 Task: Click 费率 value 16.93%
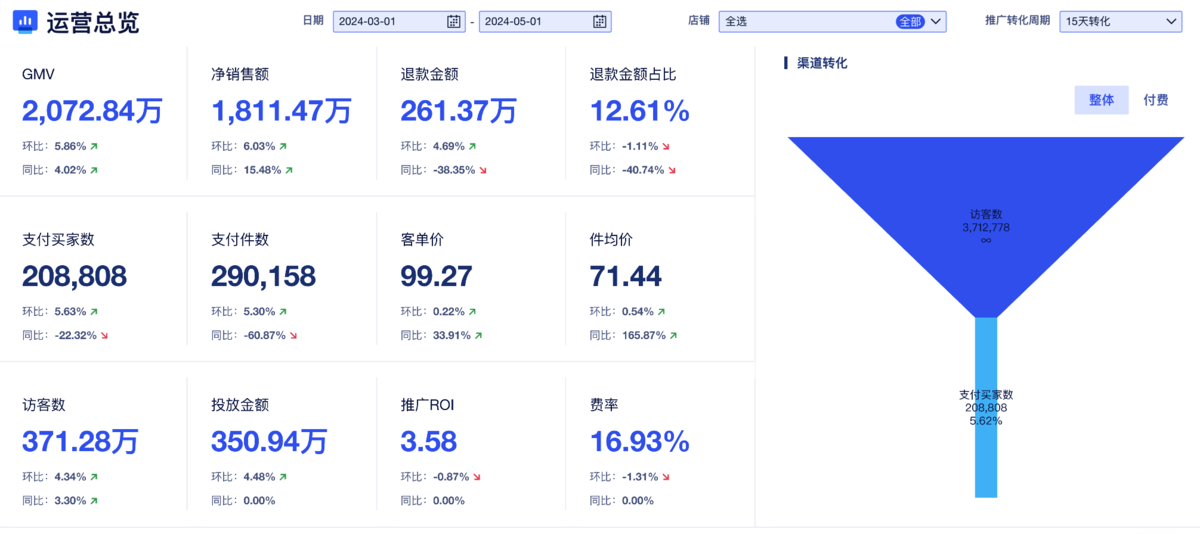coord(640,441)
